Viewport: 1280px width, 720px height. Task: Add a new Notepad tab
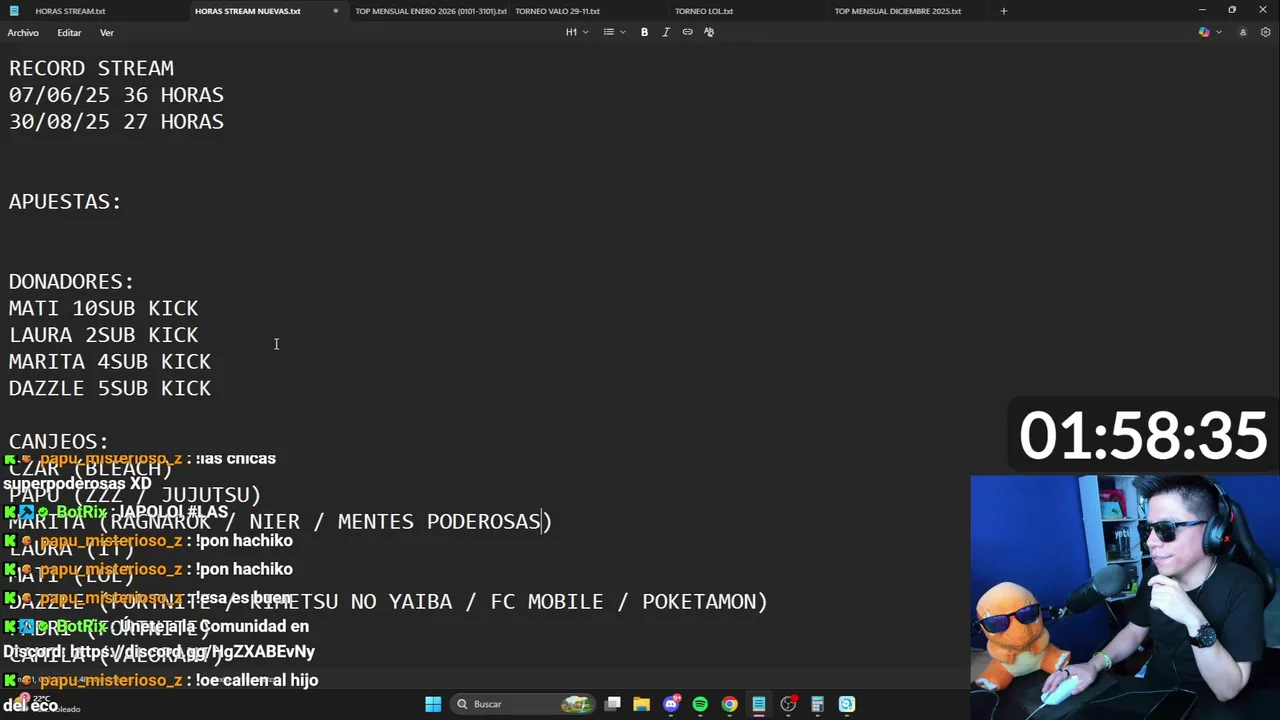[x=1003, y=11]
